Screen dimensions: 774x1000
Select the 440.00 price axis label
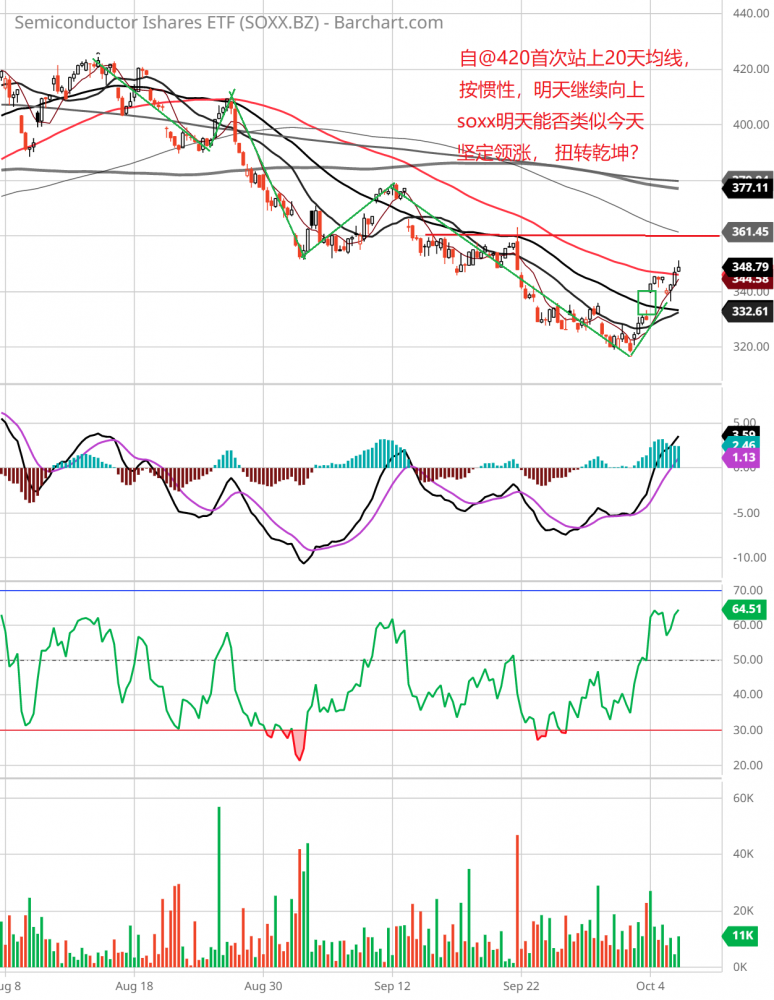(748, 14)
